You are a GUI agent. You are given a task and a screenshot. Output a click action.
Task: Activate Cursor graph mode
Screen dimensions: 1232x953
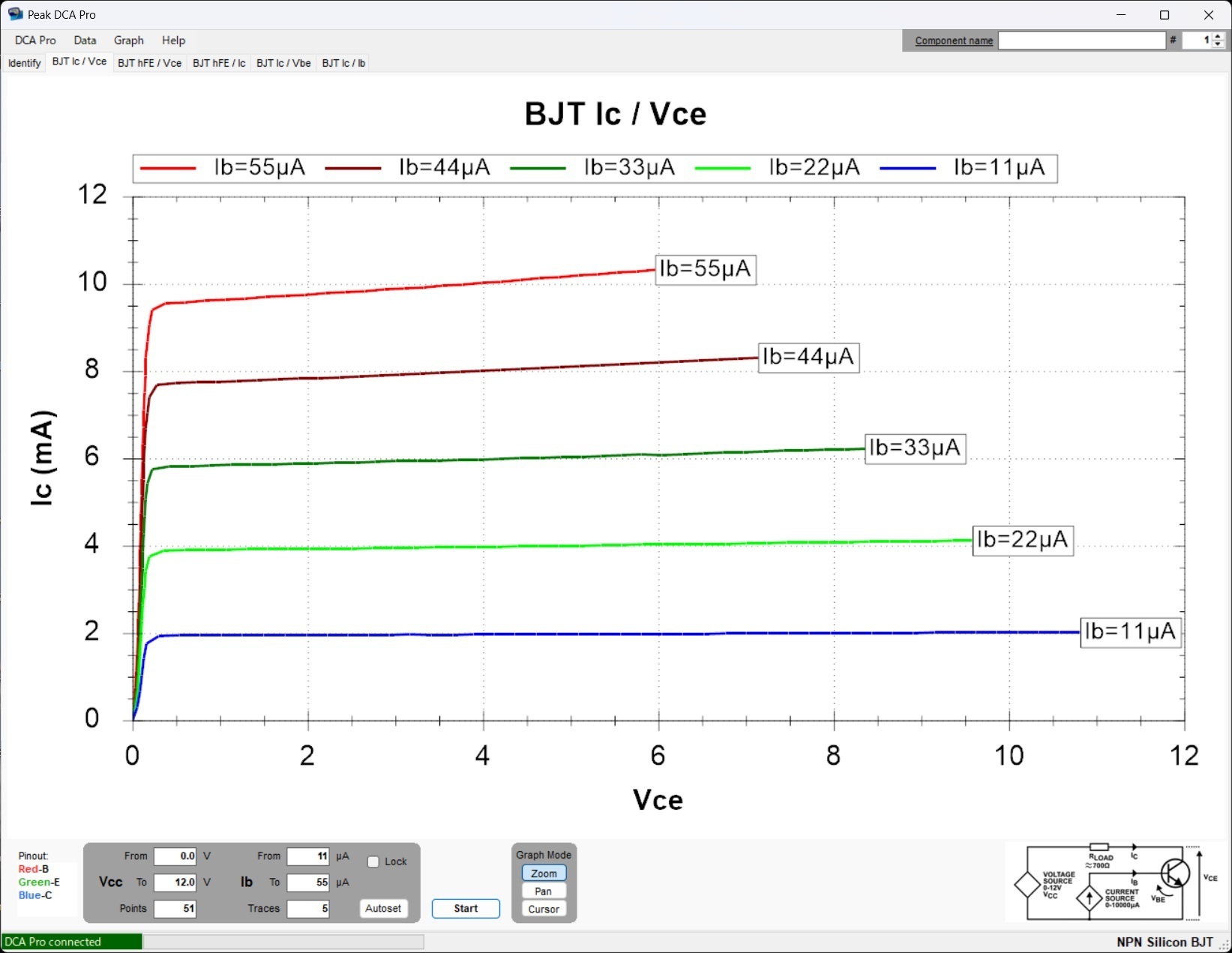click(544, 910)
